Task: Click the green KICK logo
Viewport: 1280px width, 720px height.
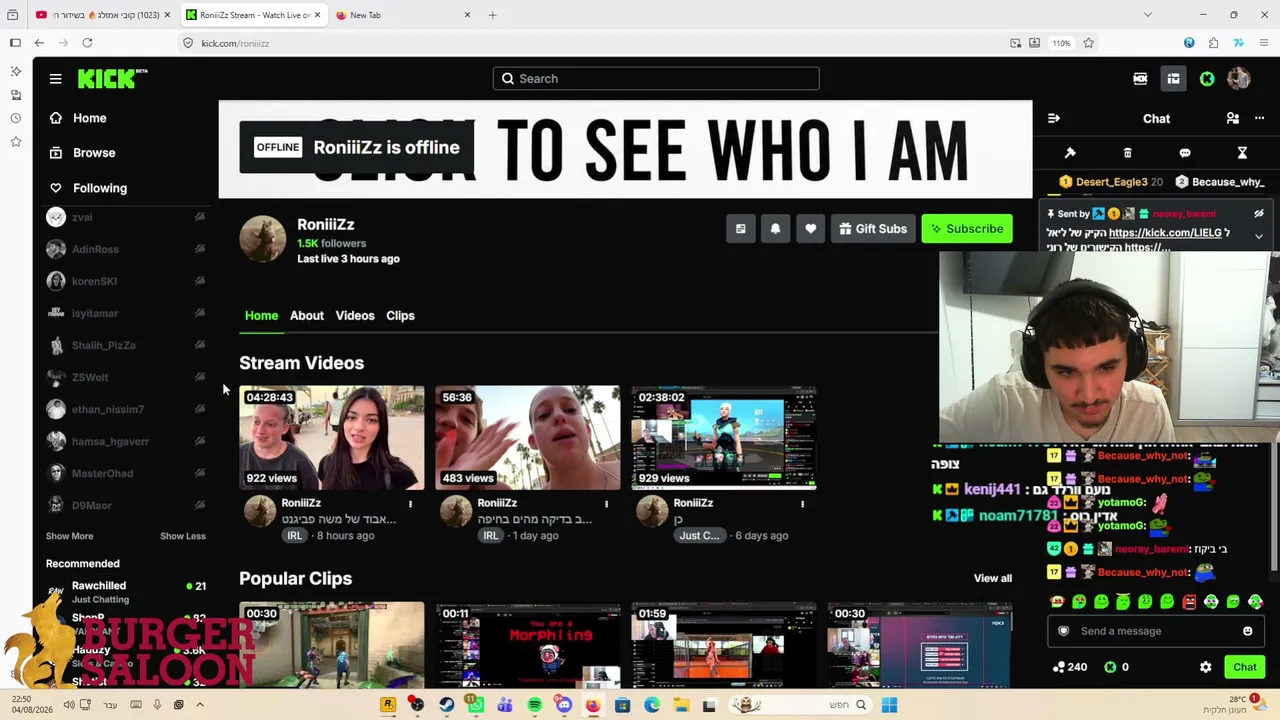Action: point(112,79)
